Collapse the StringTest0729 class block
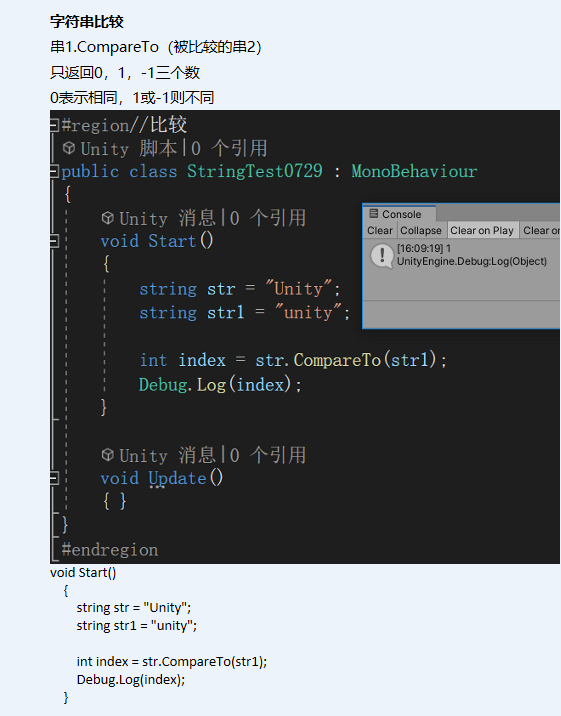The width and height of the screenshot is (561, 716). pyautogui.click(x=54, y=172)
